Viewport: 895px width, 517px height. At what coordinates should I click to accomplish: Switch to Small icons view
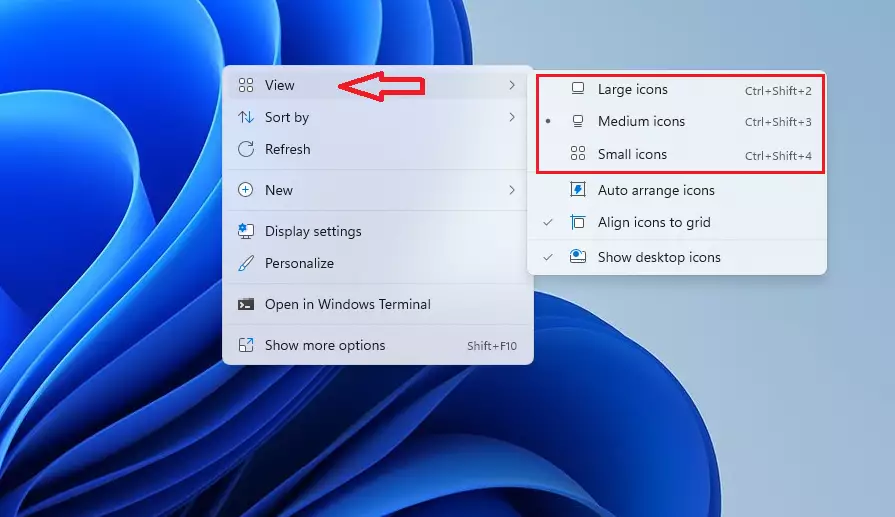[677, 155]
